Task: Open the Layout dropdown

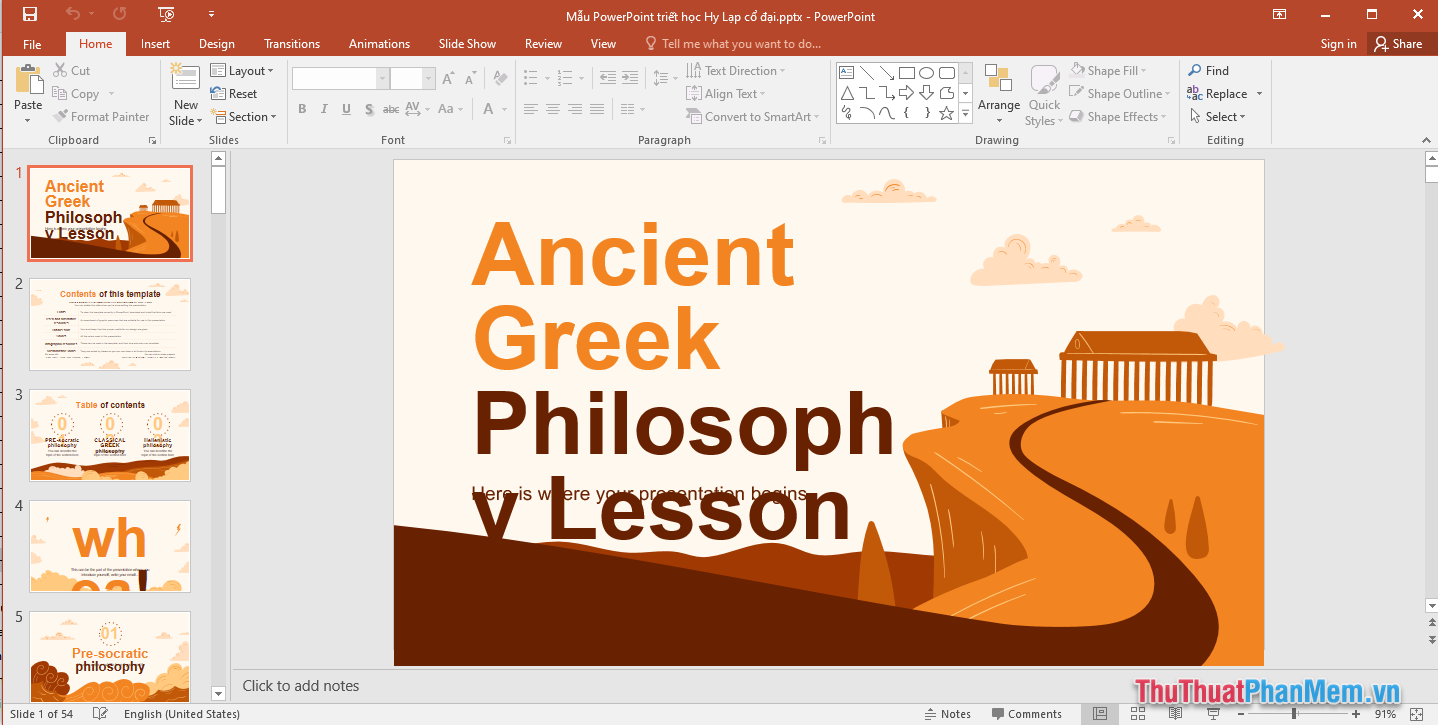Action: click(x=243, y=70)
